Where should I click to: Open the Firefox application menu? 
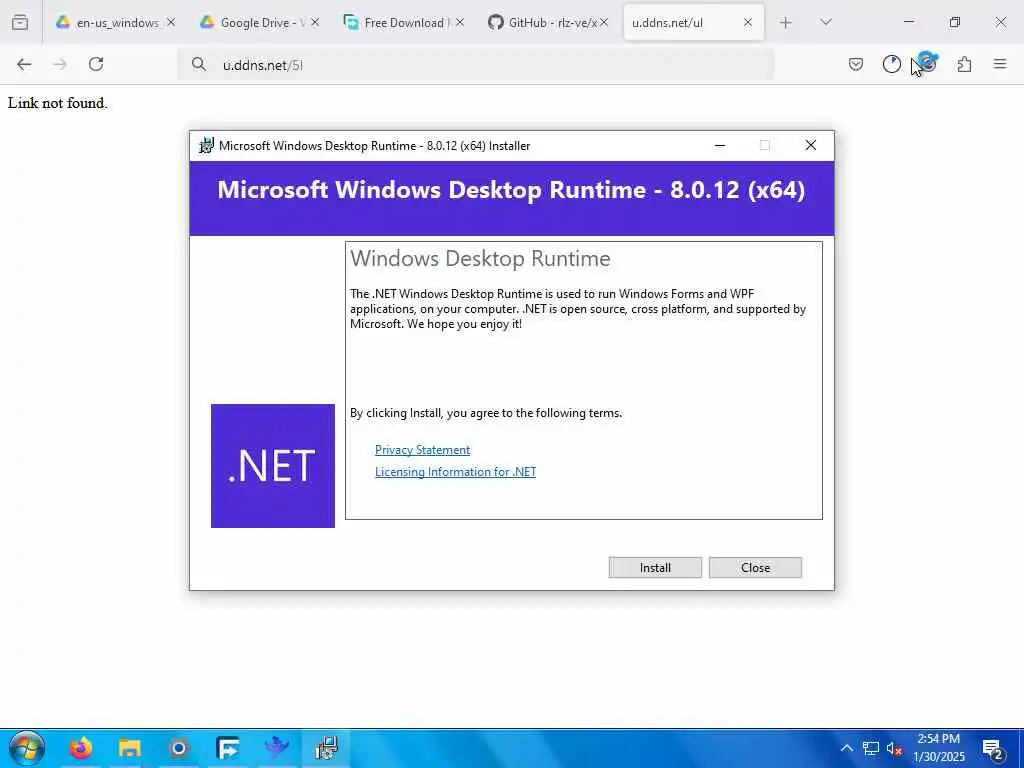[1000, 64]
